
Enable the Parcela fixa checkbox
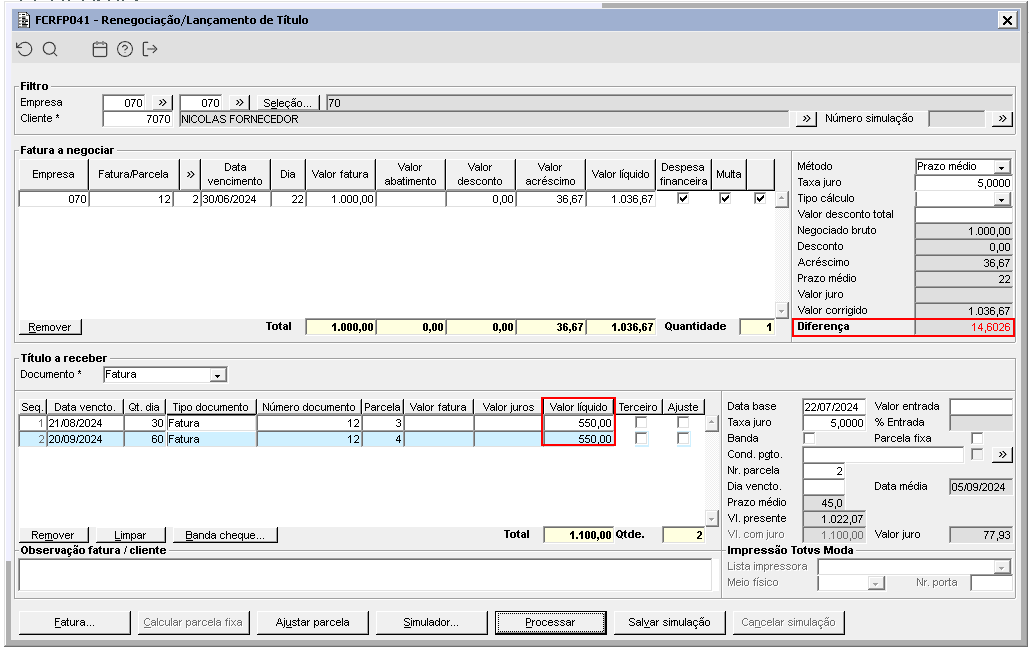tap(977, 438)
